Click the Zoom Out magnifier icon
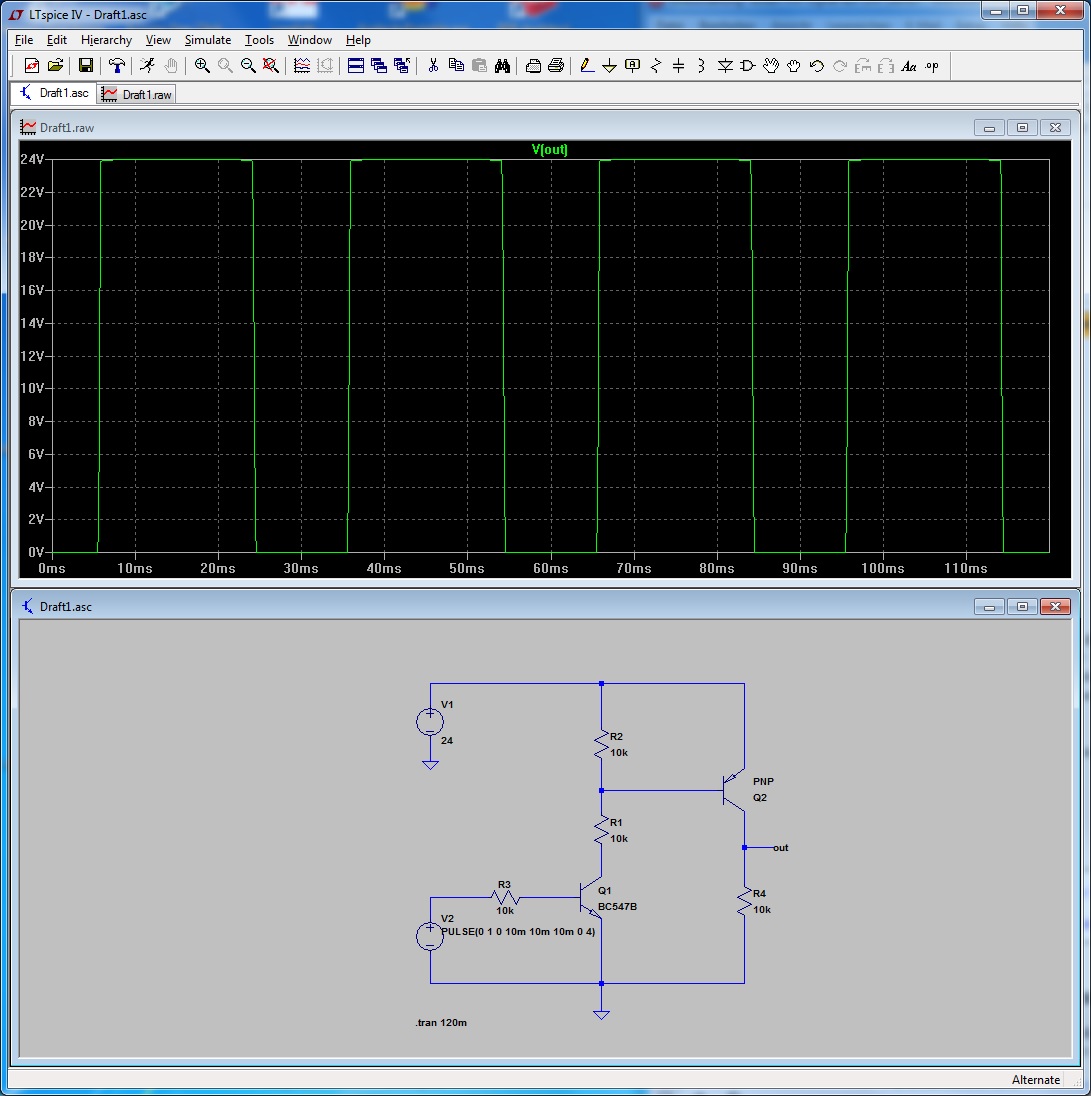 click(x=248, y=66)
